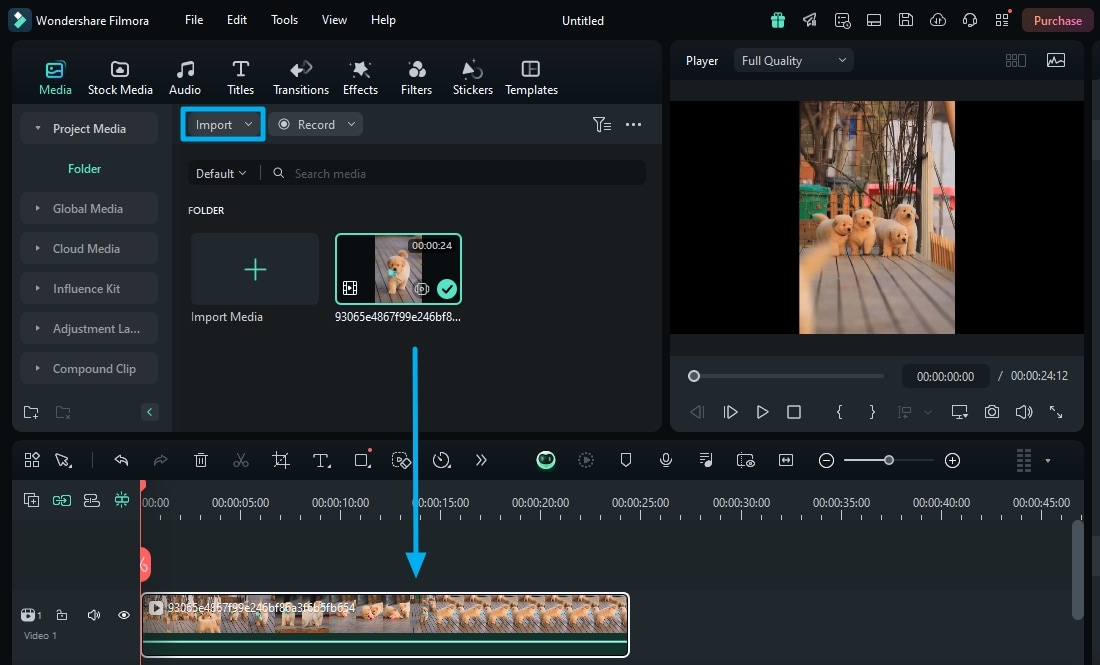Take a snapshot with the camera icon

coord(991,412)
